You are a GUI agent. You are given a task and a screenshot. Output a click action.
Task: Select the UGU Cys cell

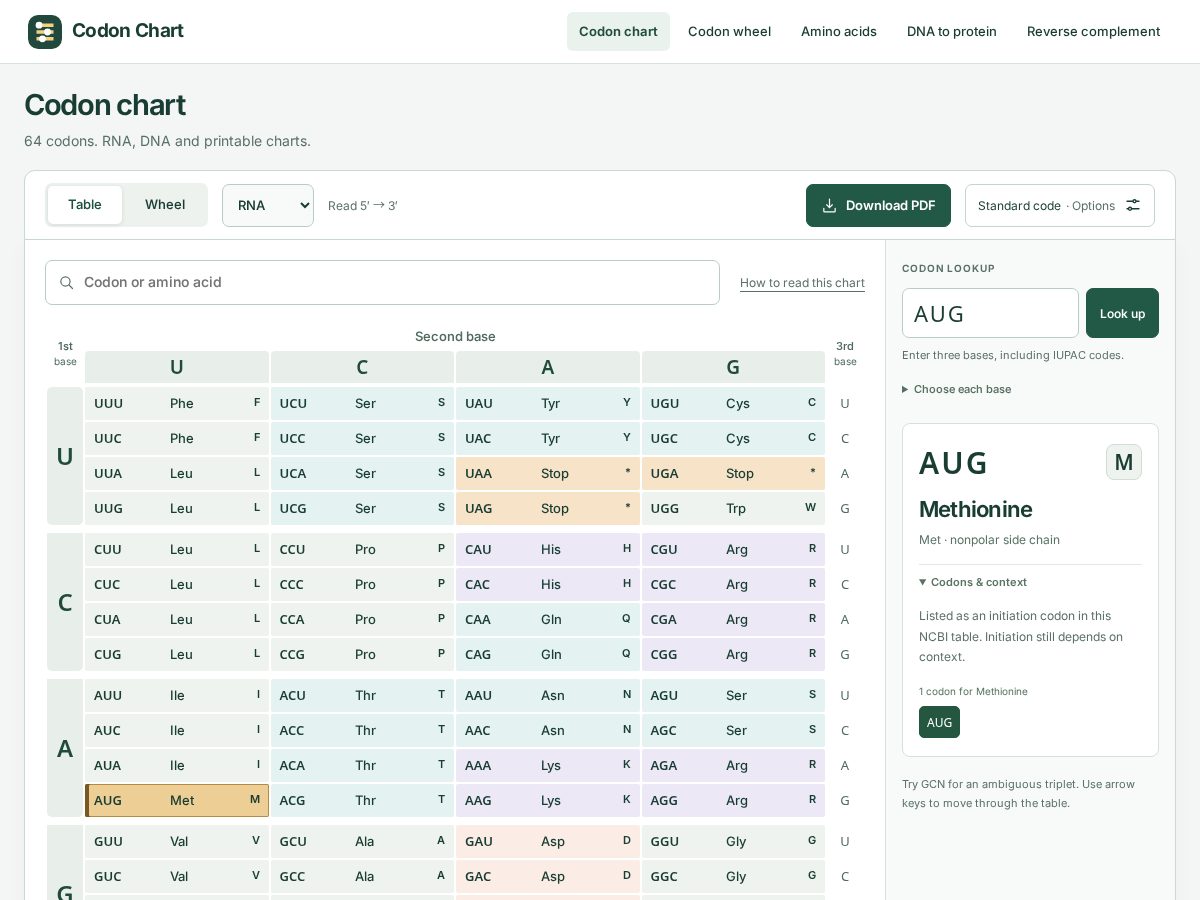(x=733, y=403)
